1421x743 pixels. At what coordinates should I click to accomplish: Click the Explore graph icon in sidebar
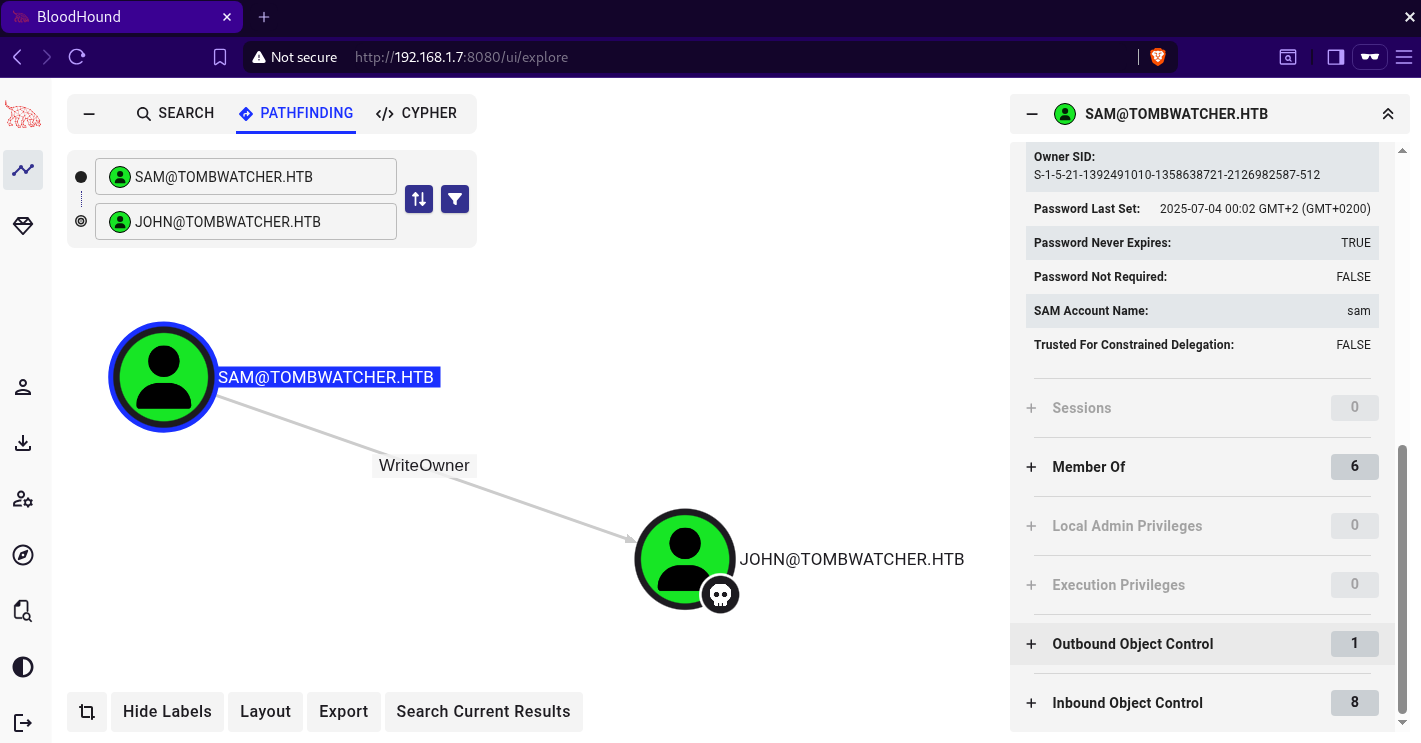(x=23, y=170)
